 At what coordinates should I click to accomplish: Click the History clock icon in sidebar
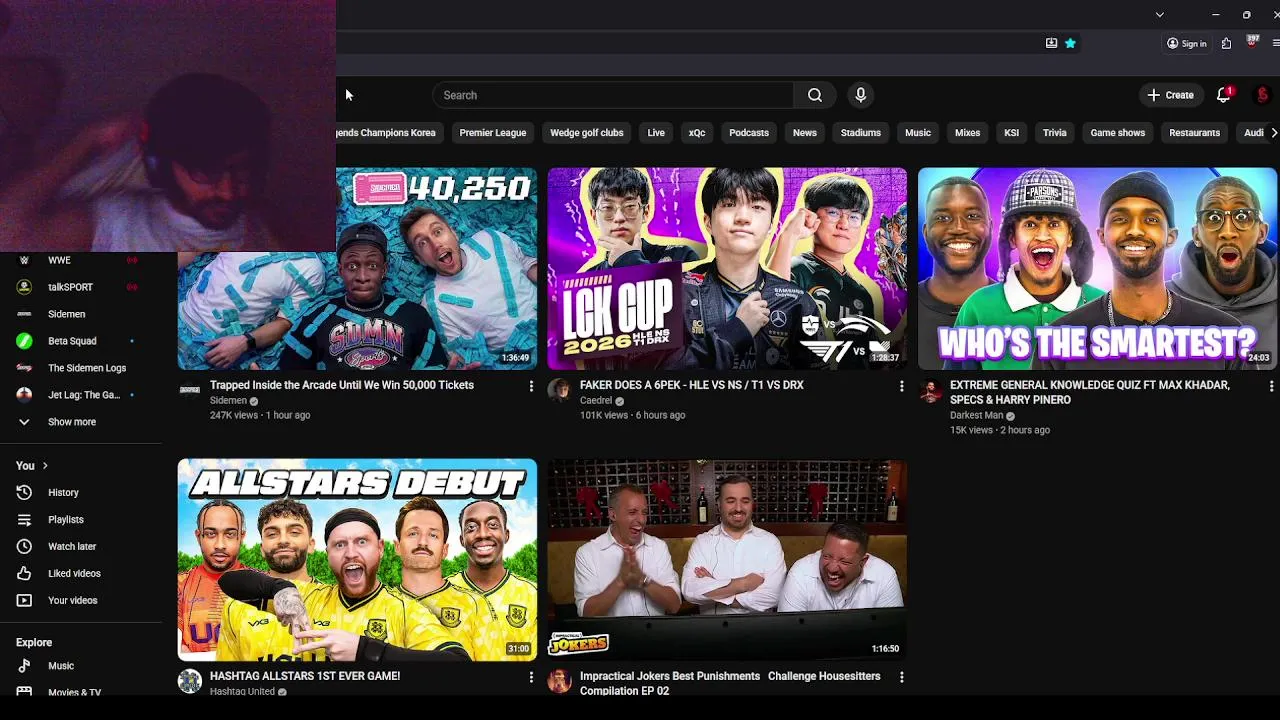(x=24, y=492)
